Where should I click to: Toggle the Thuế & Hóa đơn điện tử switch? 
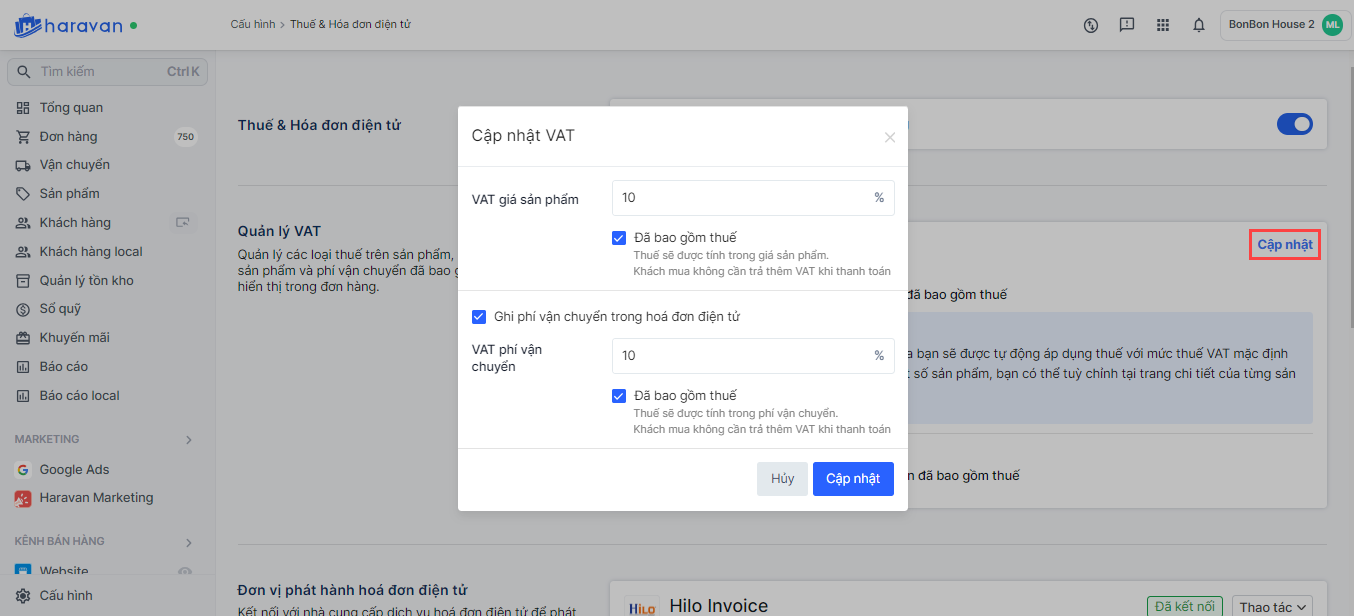[x=1295, y=125]
